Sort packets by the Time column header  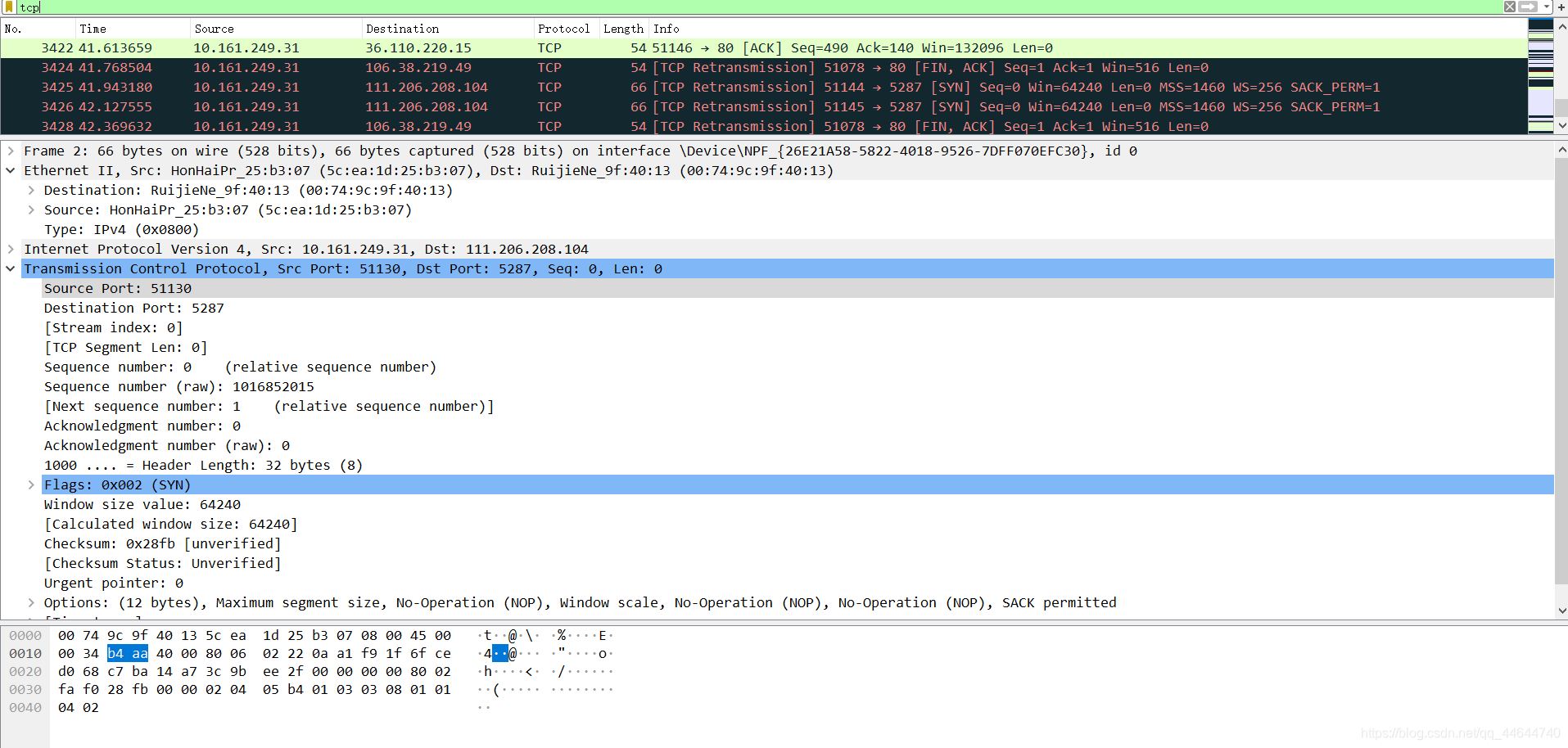click(131, 29)
